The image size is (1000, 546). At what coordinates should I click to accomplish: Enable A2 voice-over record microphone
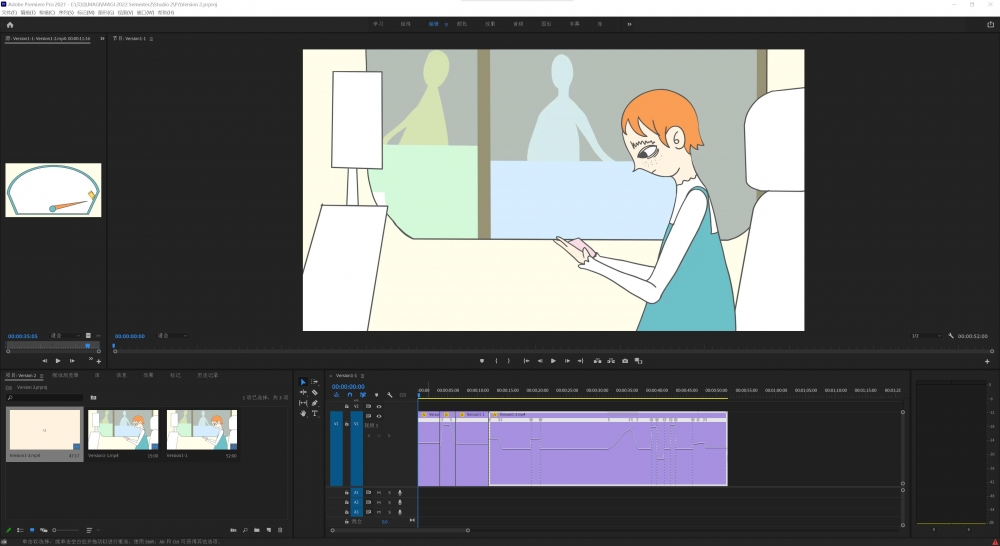pyautogui.click(x=400, y=502)
